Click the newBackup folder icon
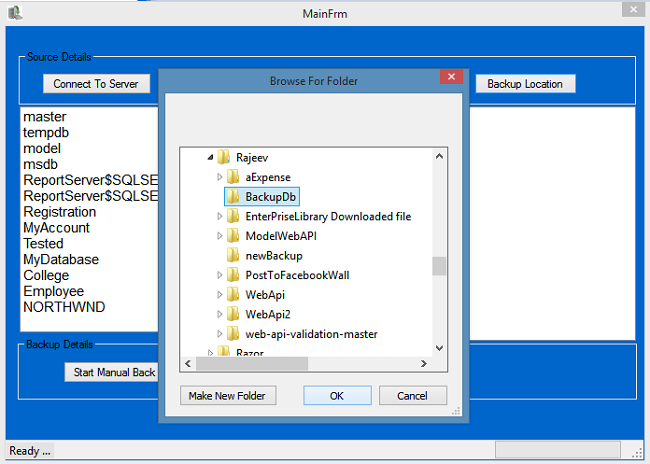650x464 pixels. (x=233, y=255)
